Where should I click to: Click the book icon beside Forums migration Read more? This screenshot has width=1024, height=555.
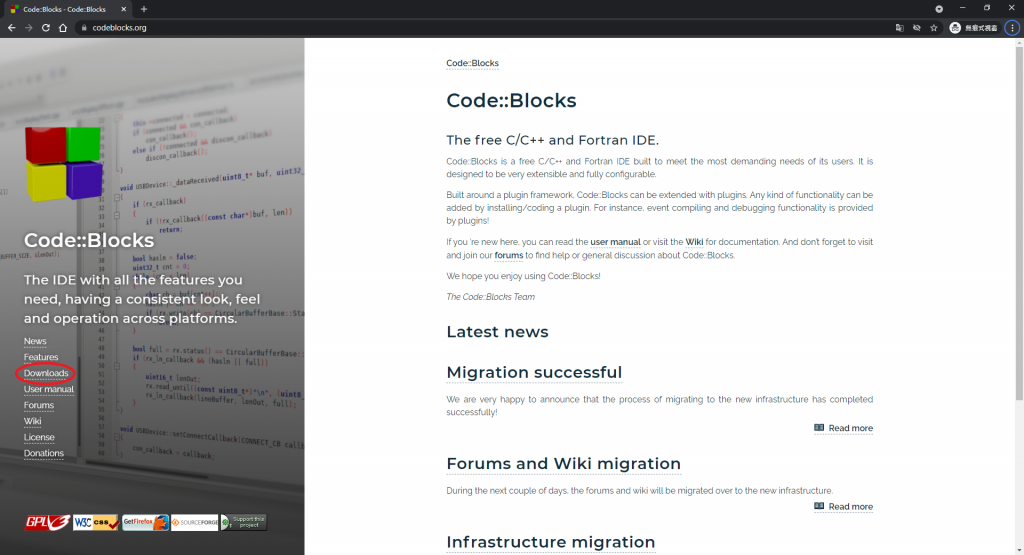[819, 506]
